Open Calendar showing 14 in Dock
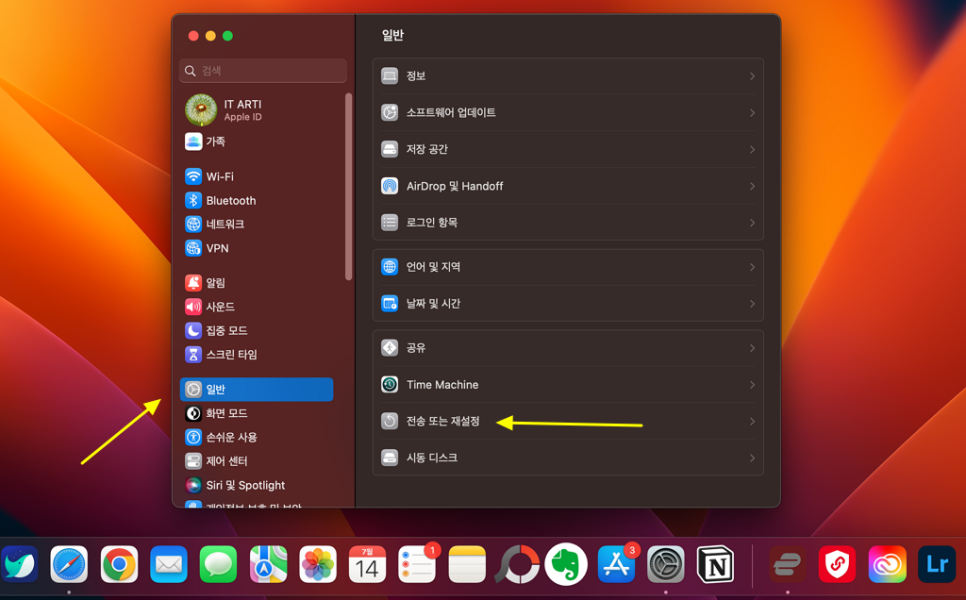This screenshot has height=600, width=966. point(367,564)
